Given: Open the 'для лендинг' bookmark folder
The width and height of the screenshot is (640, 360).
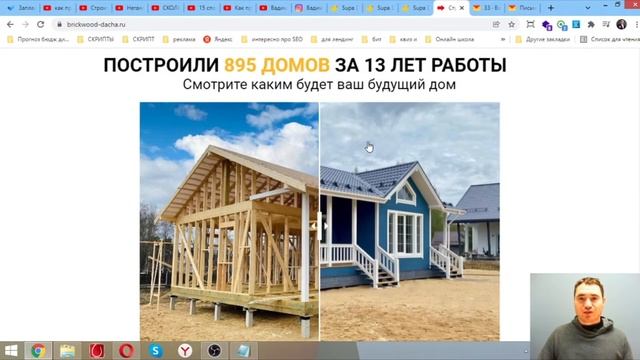Looking at the screenshot, I should (332, 39).
